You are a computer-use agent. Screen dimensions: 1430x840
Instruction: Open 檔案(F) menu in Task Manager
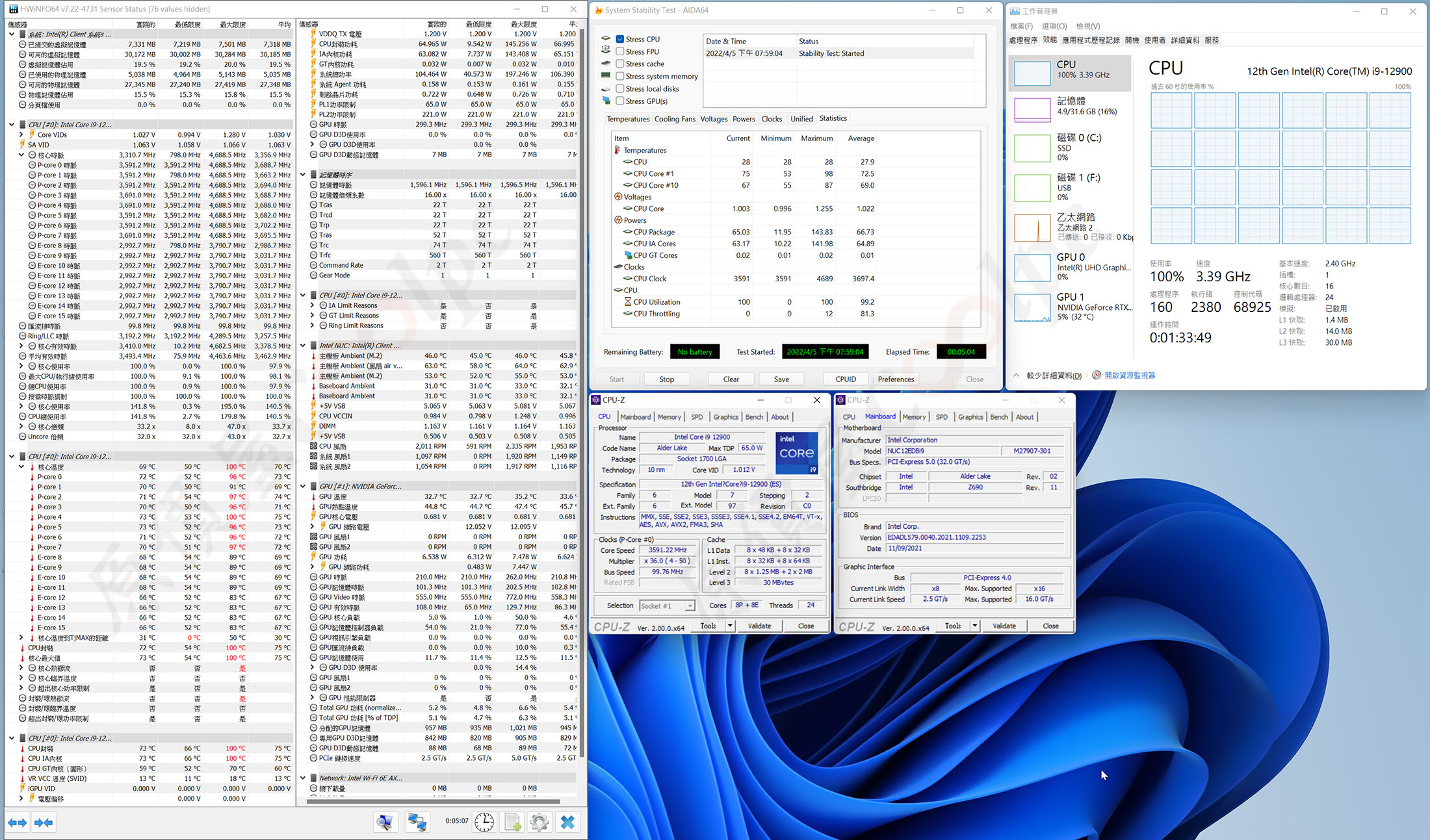pos(1021,26)
